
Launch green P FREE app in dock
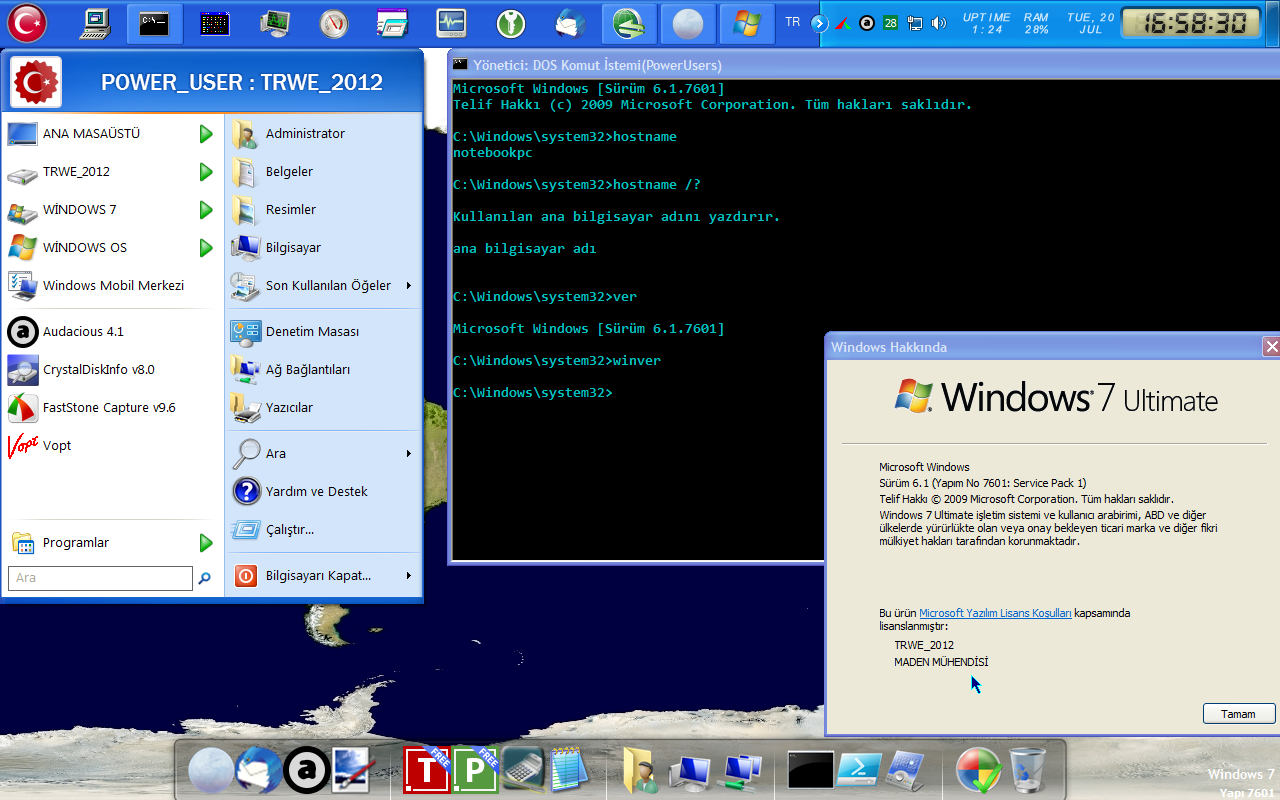(475, 770)
